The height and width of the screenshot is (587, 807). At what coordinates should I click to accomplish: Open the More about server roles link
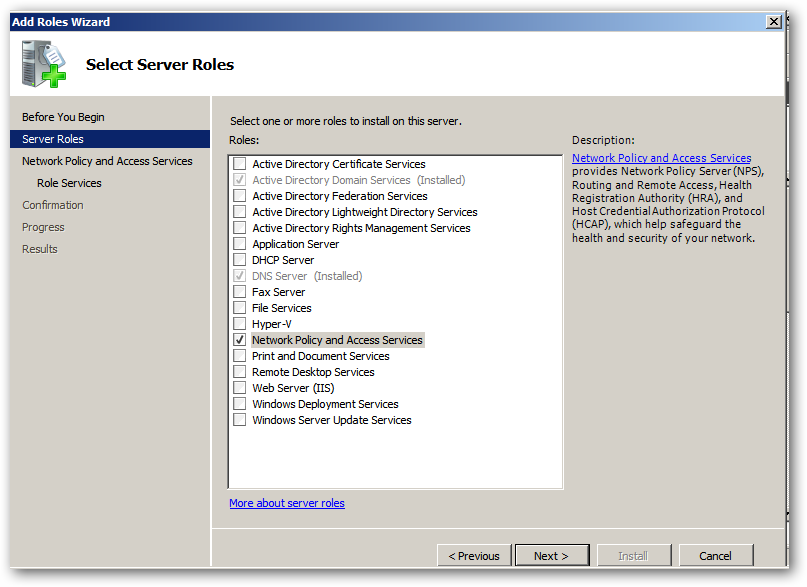tap(287, 503)
